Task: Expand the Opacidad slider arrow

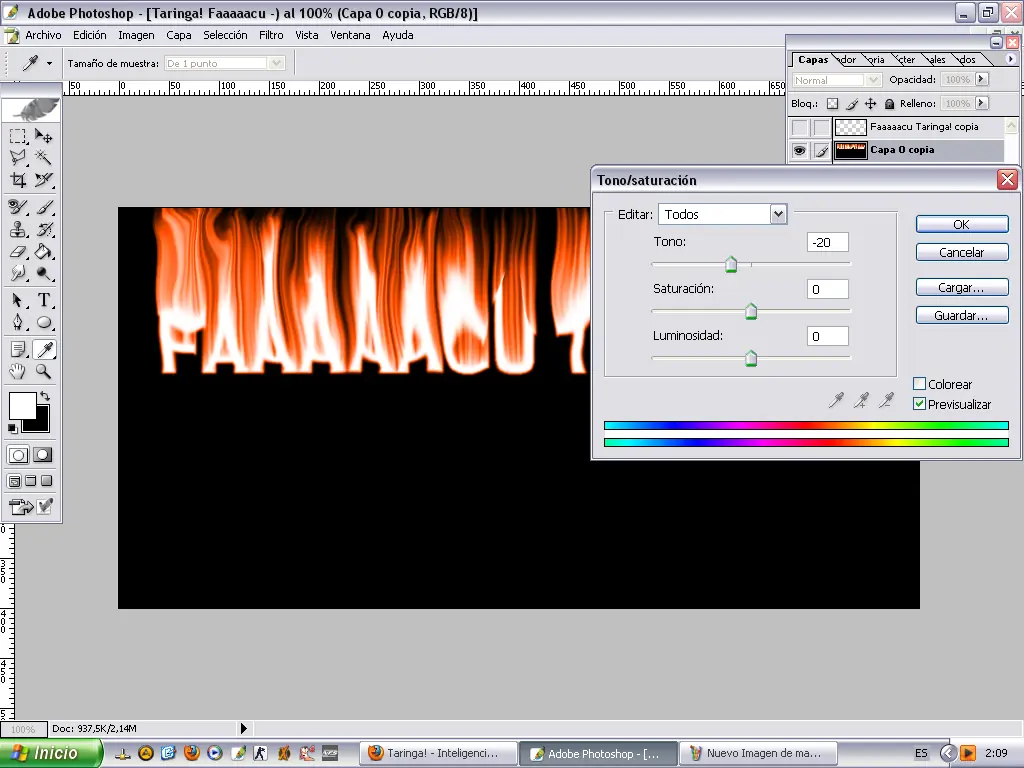Action: pyautogui.click(x=981, y=79)
